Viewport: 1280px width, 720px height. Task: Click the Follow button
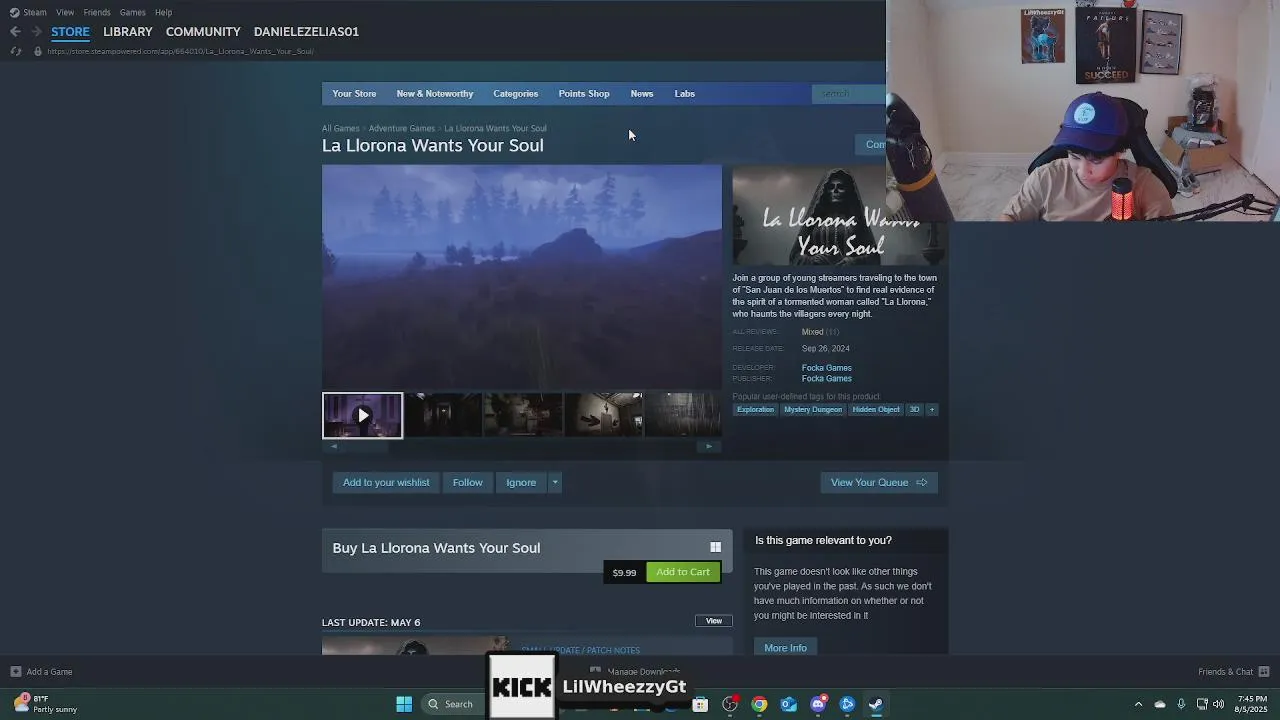[467, 483]
